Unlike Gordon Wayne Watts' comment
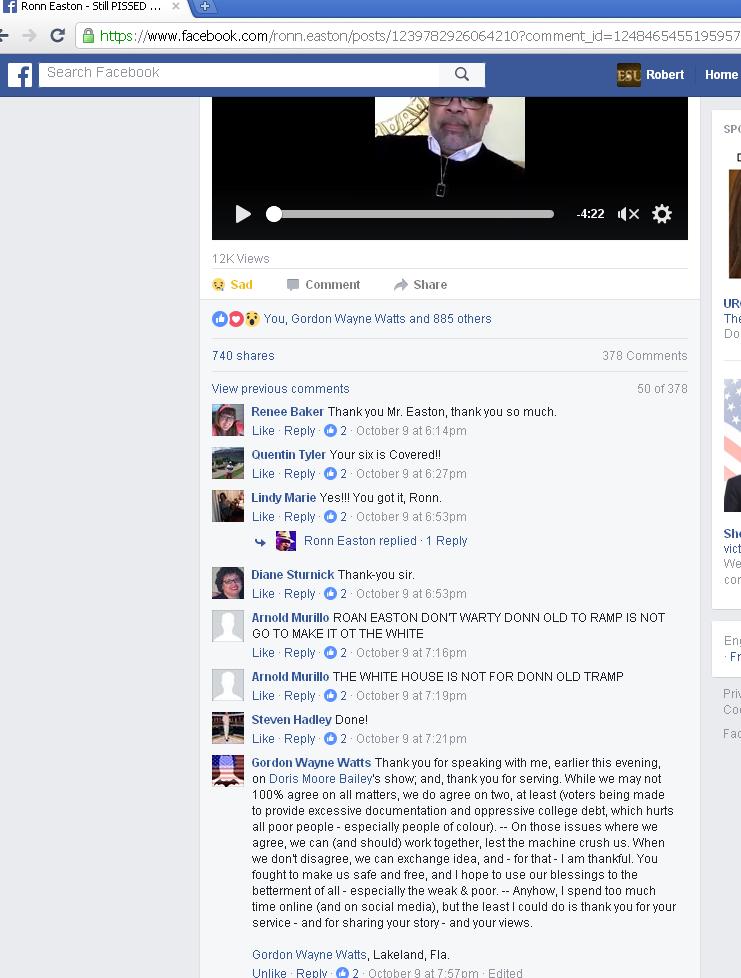Screen dimensions: 741x978 tap(269, 973)
